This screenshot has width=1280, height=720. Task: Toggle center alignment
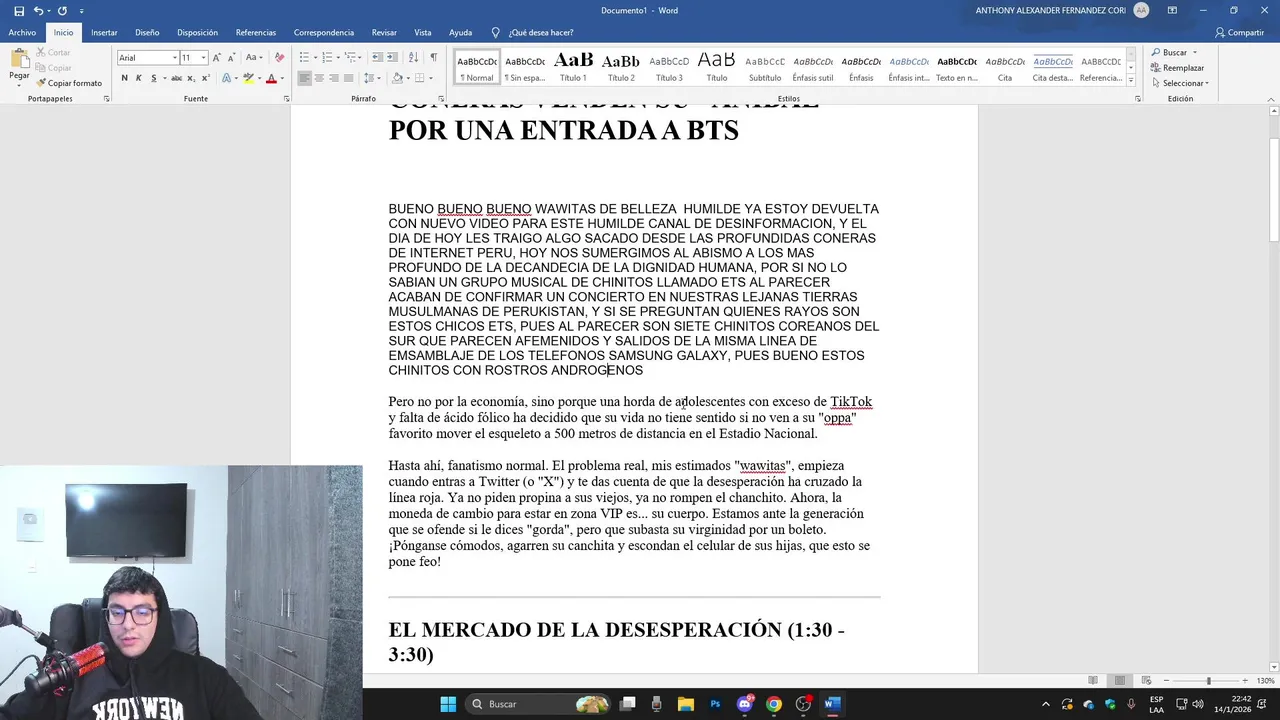click(319, 78)
